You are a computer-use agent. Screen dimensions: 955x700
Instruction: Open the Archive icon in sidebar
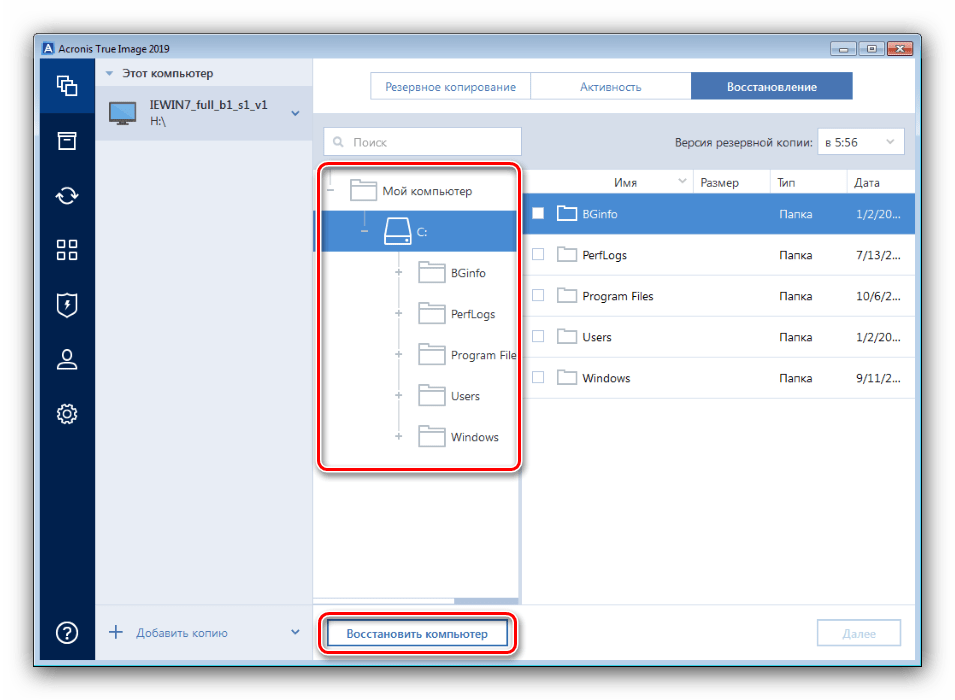point(67,141)
